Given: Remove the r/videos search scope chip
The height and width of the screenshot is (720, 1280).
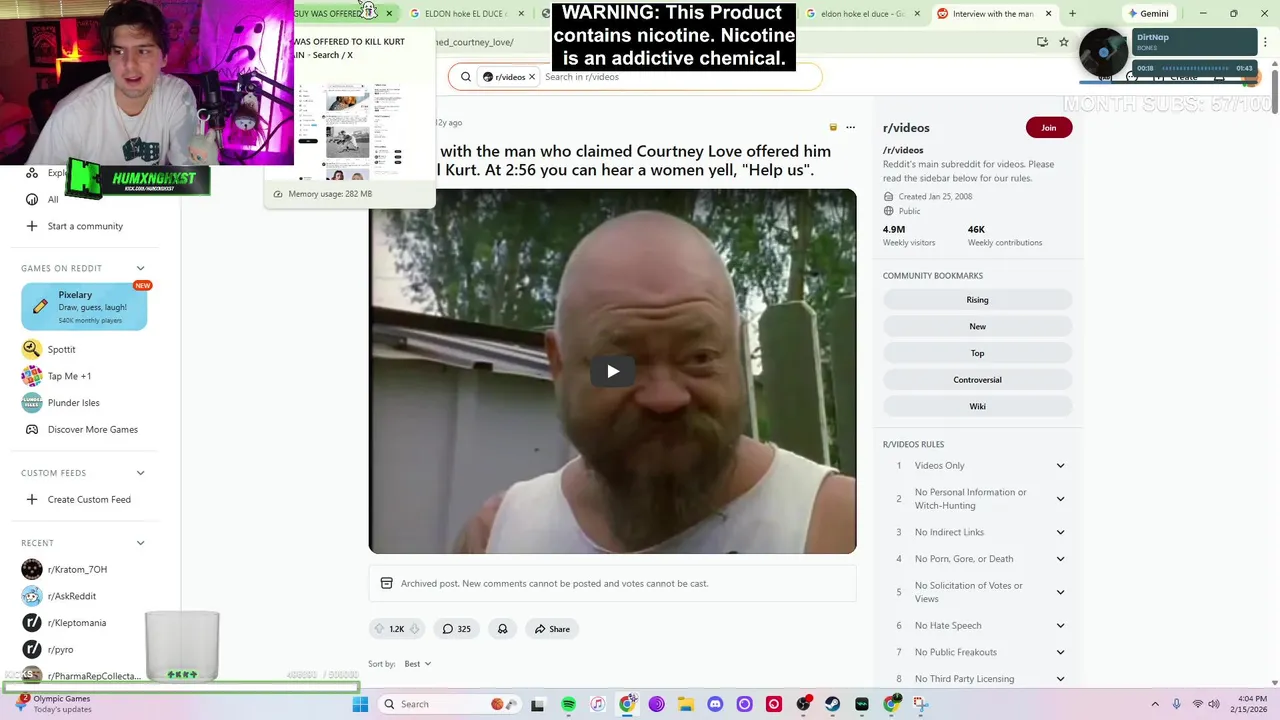Looking at the screenshot, I should tap(532, 77).
